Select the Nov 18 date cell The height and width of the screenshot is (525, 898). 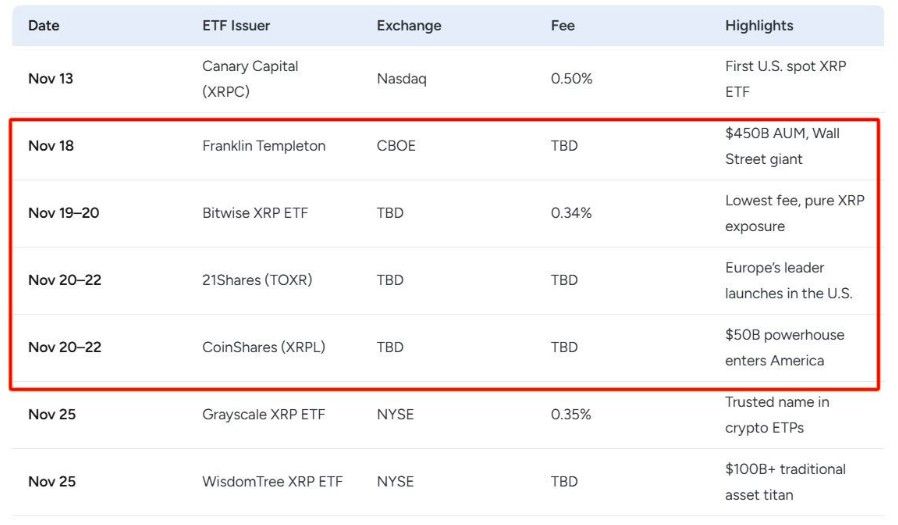[51, 146]
